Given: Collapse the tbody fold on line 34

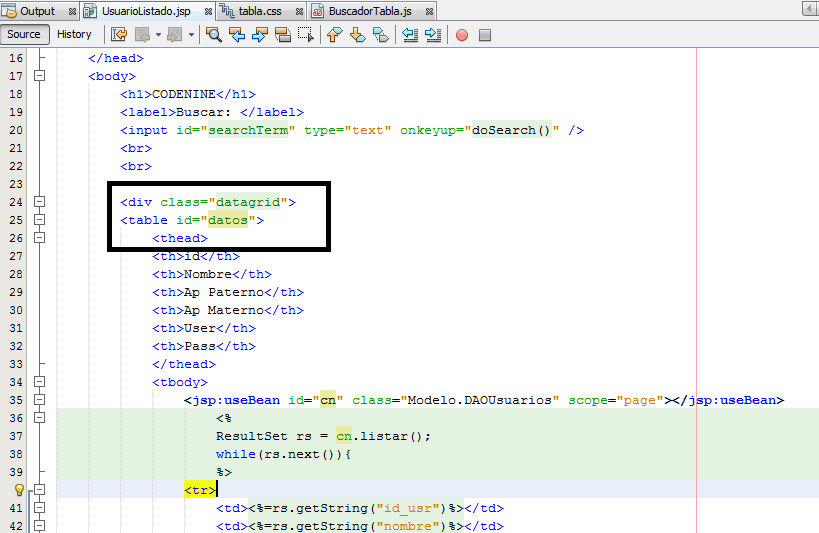Looking at the screenshot, I should (39, 381).
